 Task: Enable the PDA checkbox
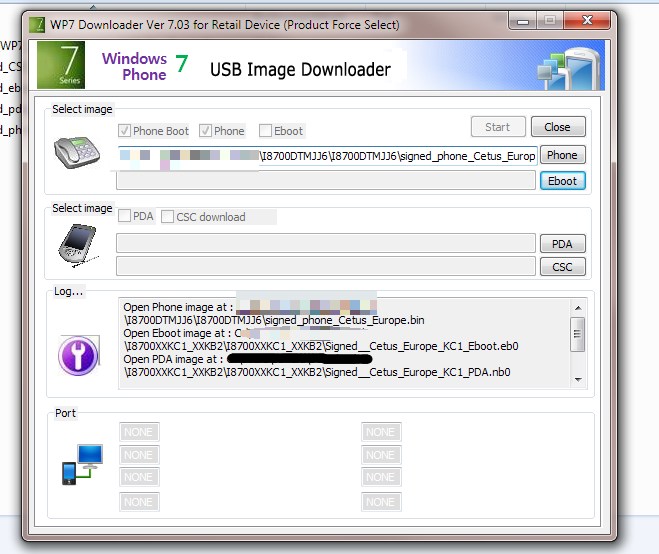tap(124, 216)
